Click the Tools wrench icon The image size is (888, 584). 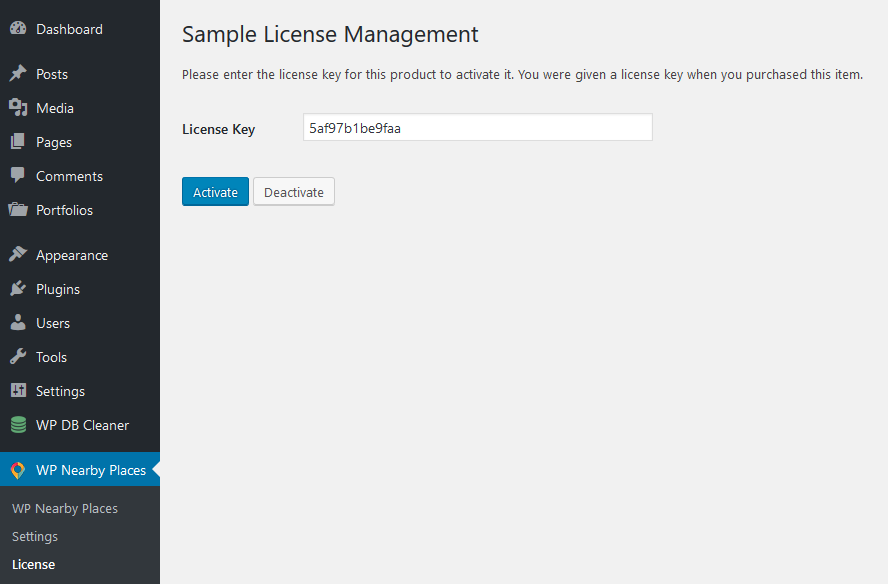coord(18,356)
